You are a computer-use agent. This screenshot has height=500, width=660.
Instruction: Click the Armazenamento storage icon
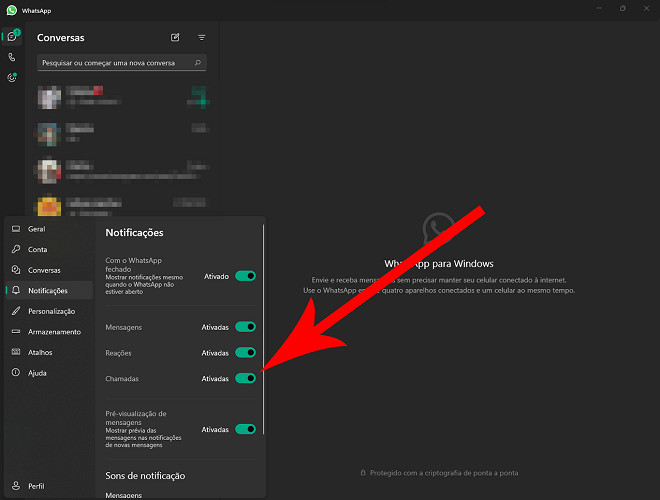click(x=16, y=332)
